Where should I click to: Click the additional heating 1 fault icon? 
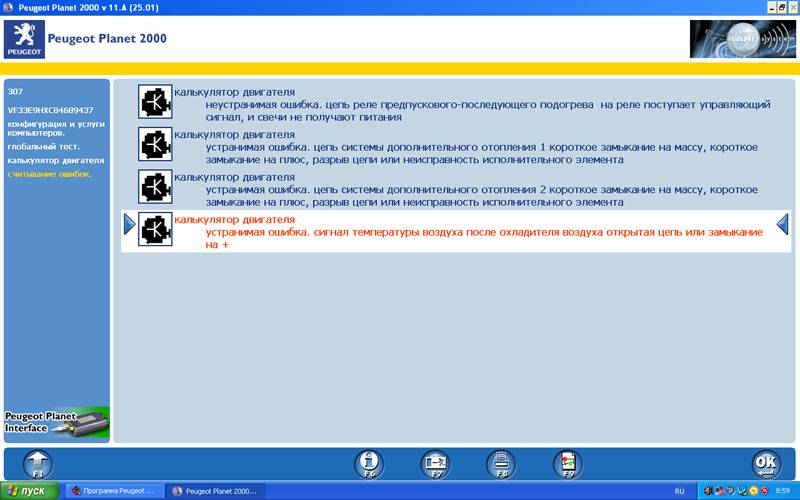pyautogui.click(x=155, y=145)
